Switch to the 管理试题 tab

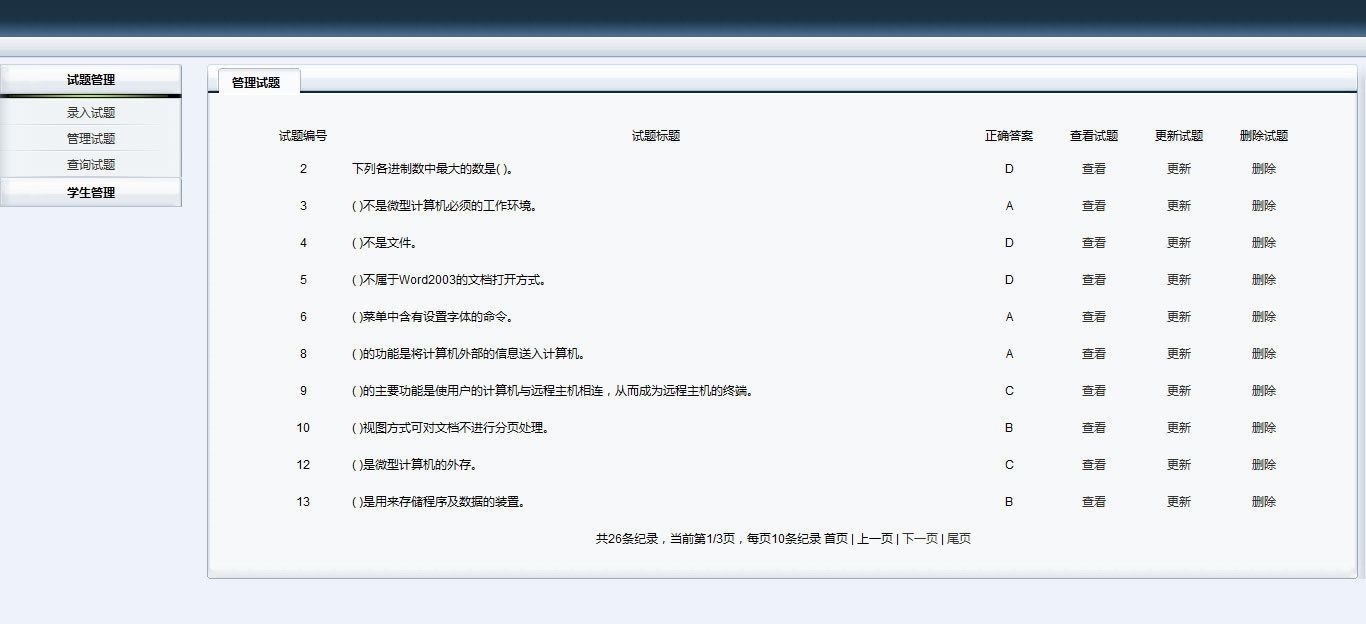[255, 83]
